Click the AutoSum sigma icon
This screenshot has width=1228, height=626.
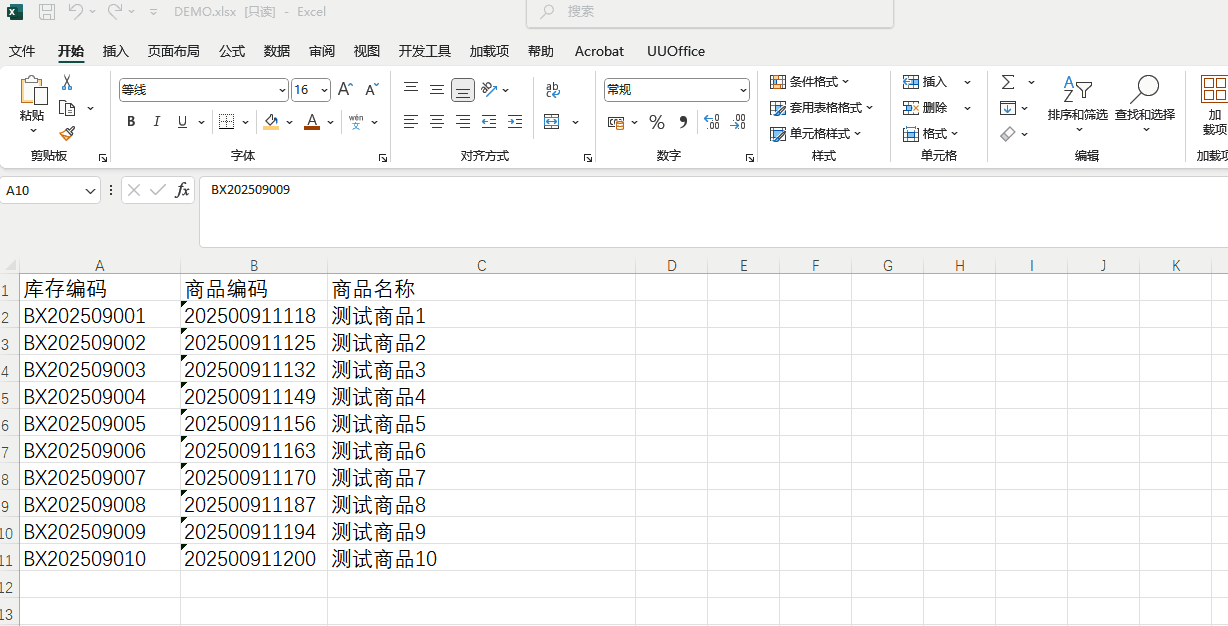pyautogui.click(x=1008, y=82)
